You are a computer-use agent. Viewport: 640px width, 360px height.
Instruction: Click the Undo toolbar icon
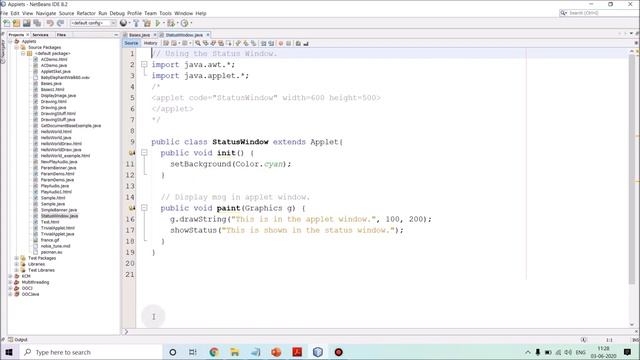[50, 23]
